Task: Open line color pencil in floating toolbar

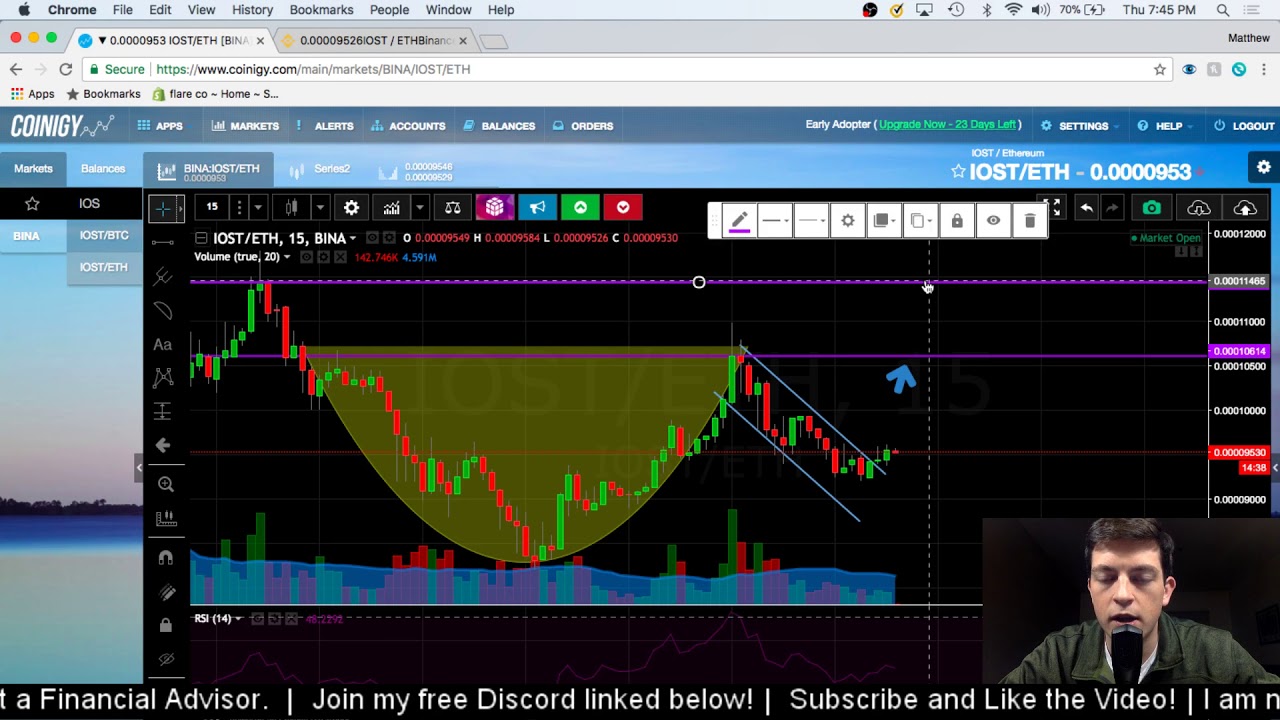Action: (x=738, y=221)
